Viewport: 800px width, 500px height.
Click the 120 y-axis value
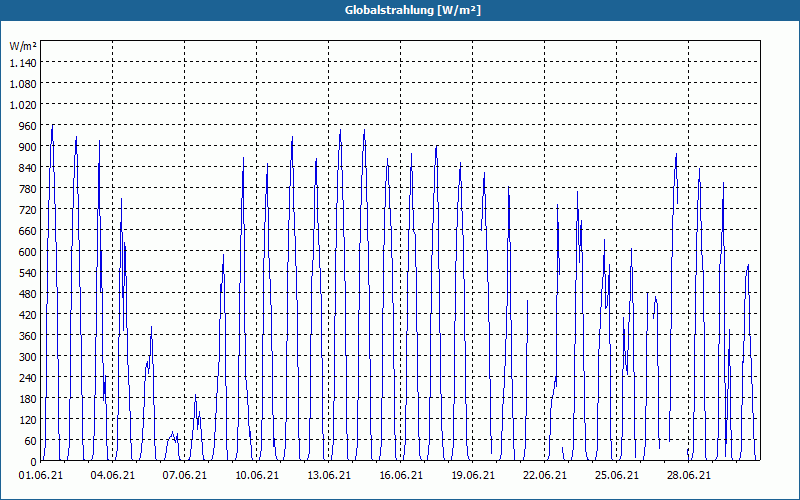pos(29,420)
